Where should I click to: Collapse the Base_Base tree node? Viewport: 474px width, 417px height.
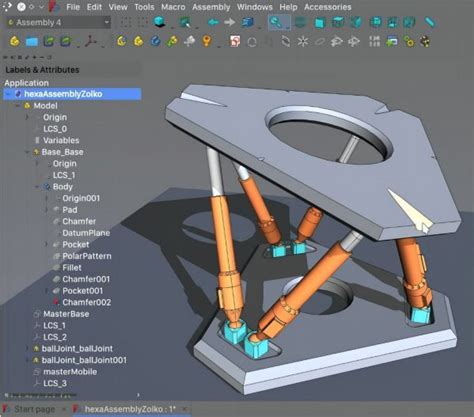coord(28,152)
